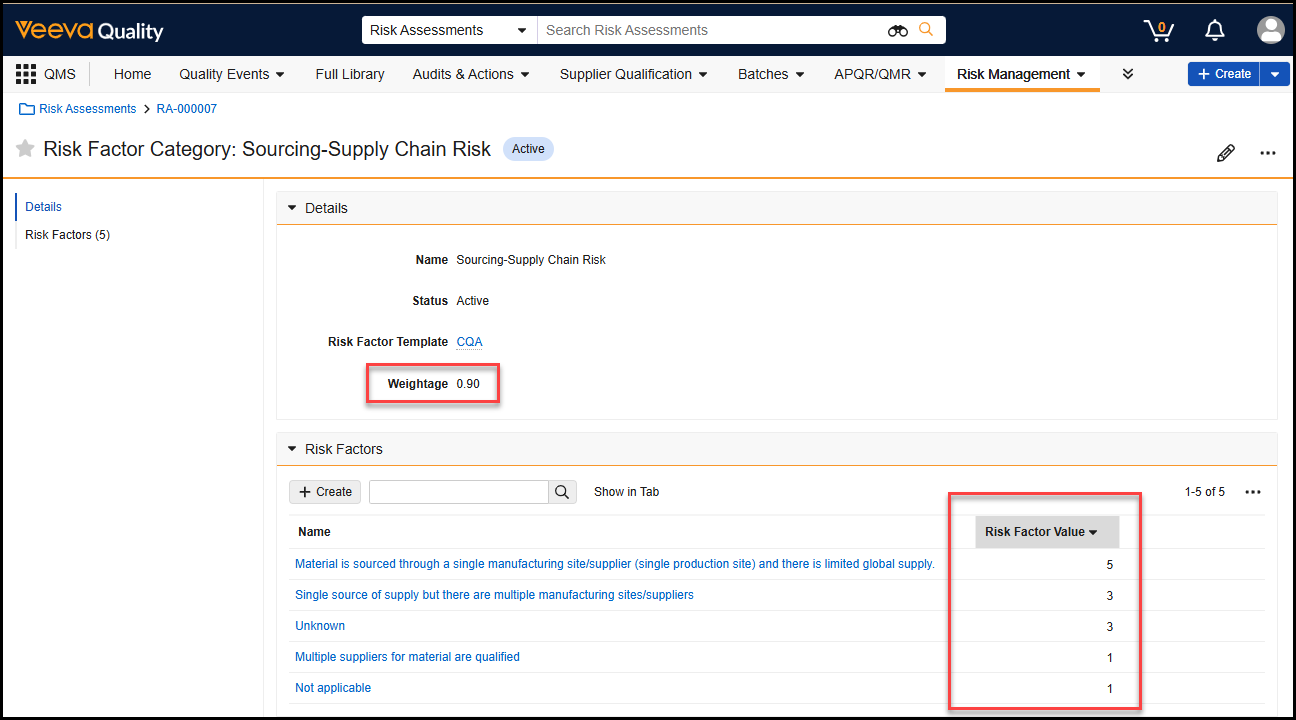Click the edit pencil icon
Viewport: 1296px width, 720px height.
pyautogui.click(x=1225, y=153)
